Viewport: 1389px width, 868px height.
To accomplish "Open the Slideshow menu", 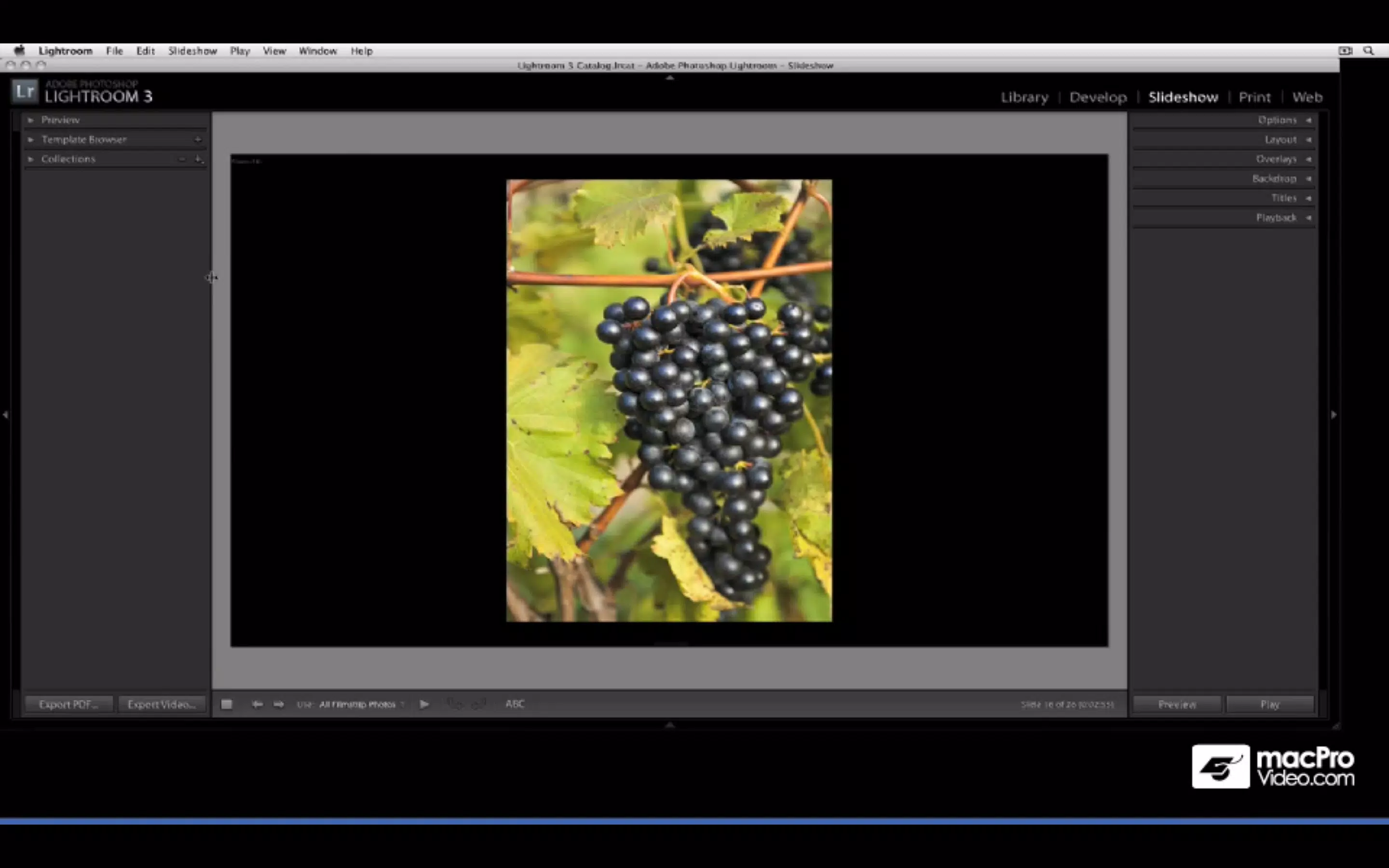I will tap(192, 51).
